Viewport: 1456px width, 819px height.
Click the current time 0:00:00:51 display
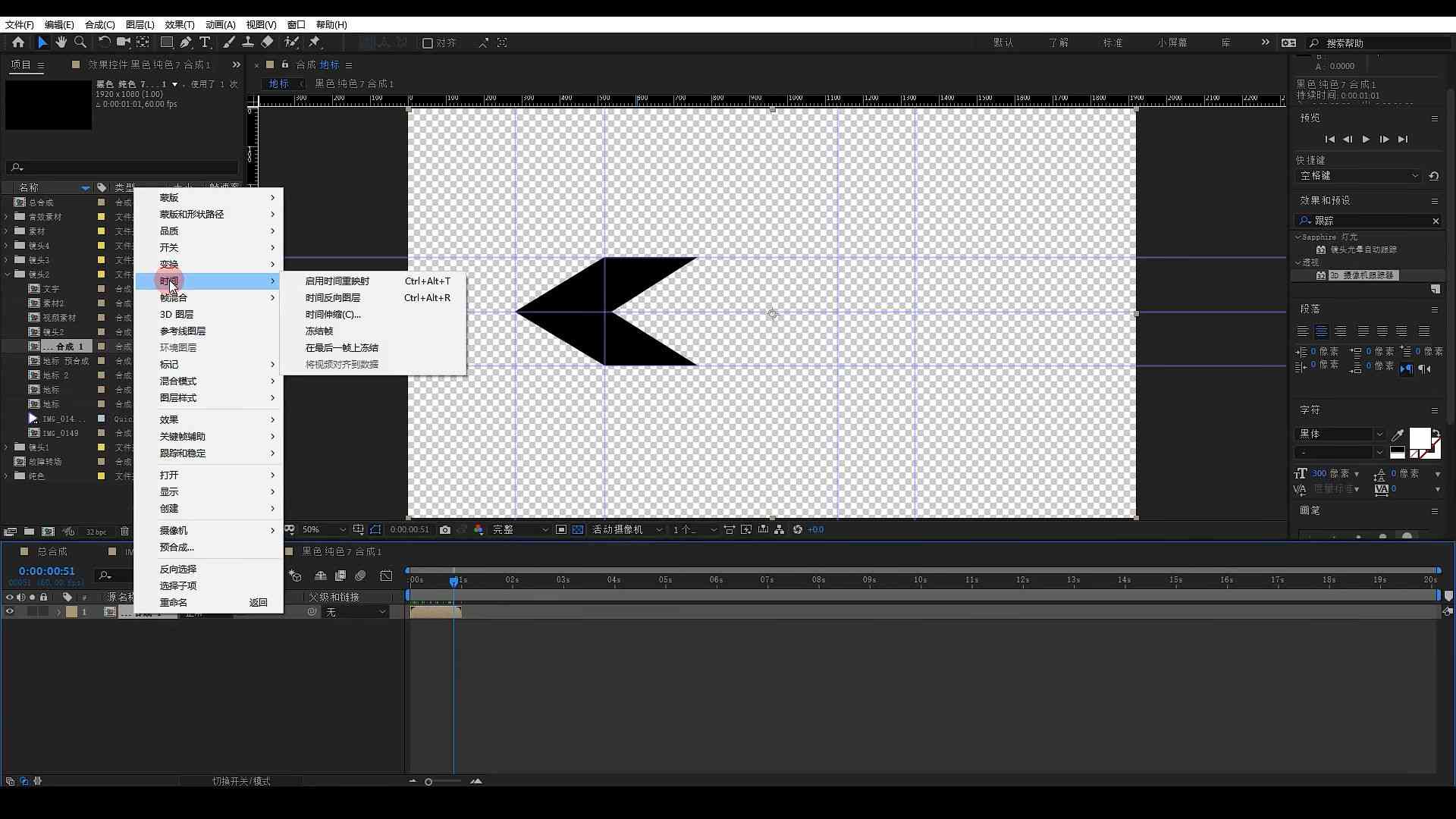point(47,571)
